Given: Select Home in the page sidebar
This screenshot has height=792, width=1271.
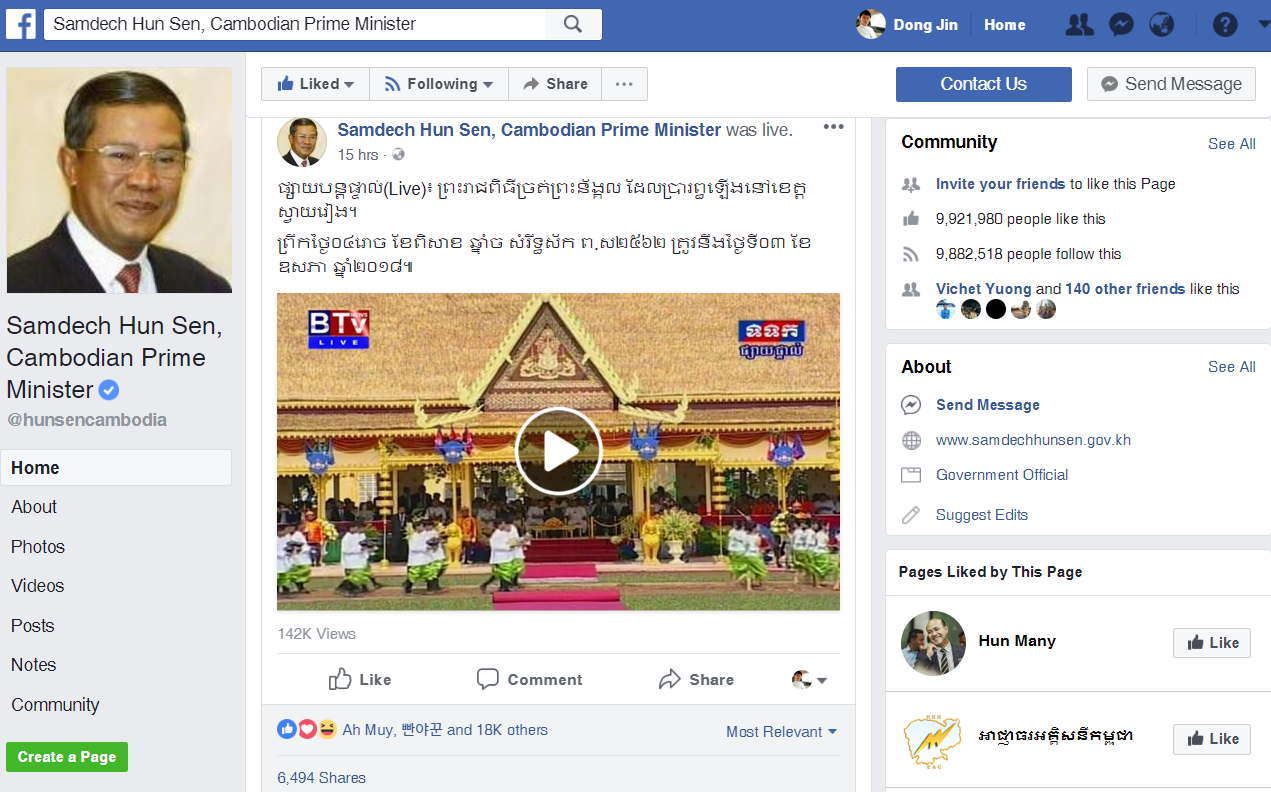Looking at the screenshot, I should (116, 468).
